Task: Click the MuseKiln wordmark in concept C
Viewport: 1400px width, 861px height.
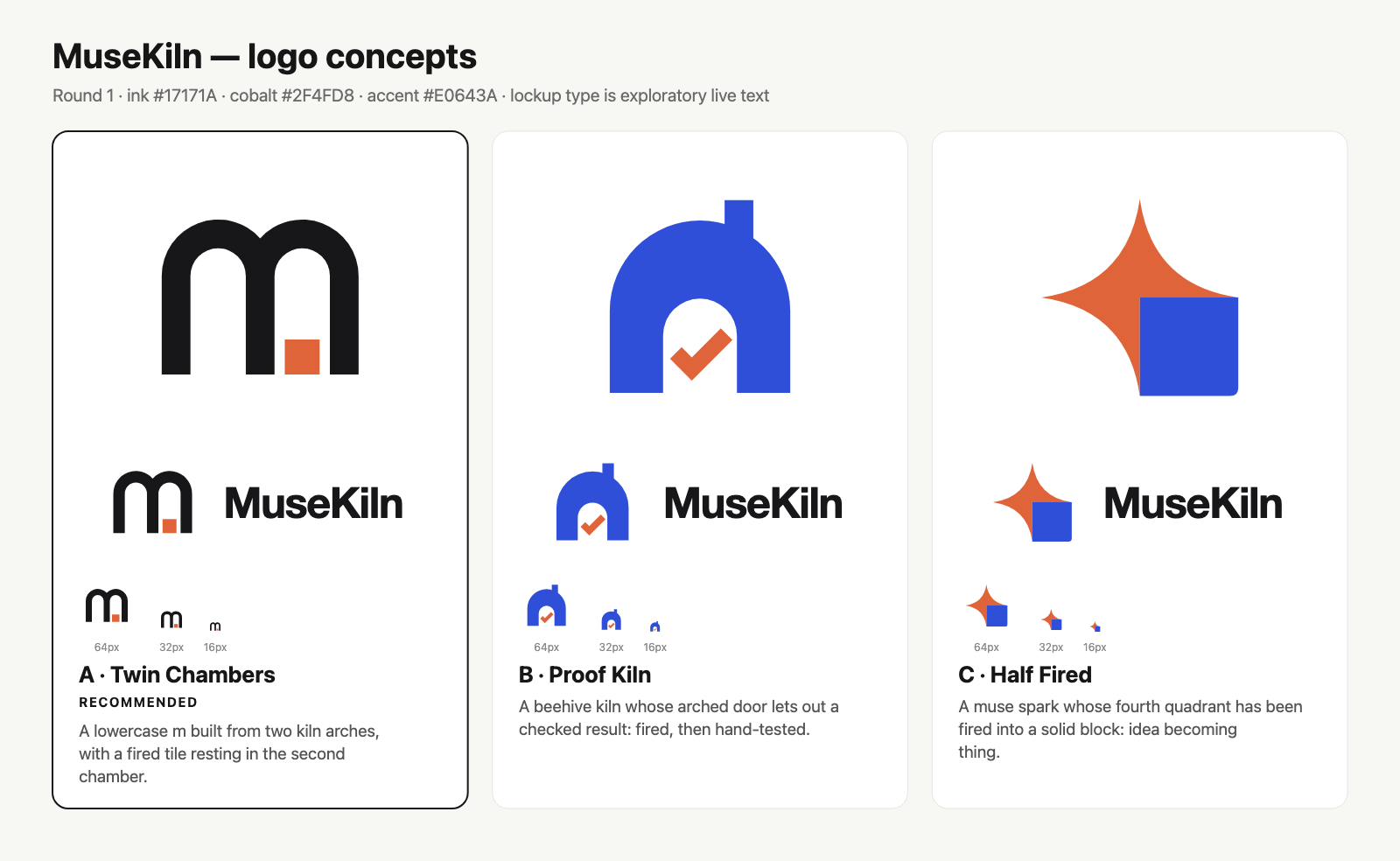Action: pos(1193,503)
